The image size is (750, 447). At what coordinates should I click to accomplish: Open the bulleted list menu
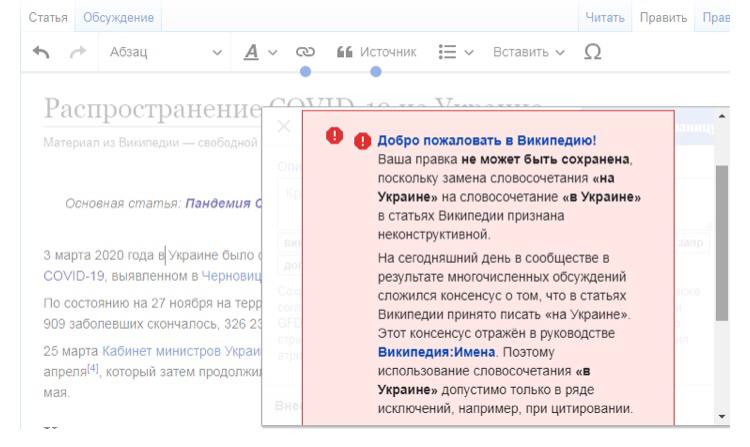click(x=456, y=52)
